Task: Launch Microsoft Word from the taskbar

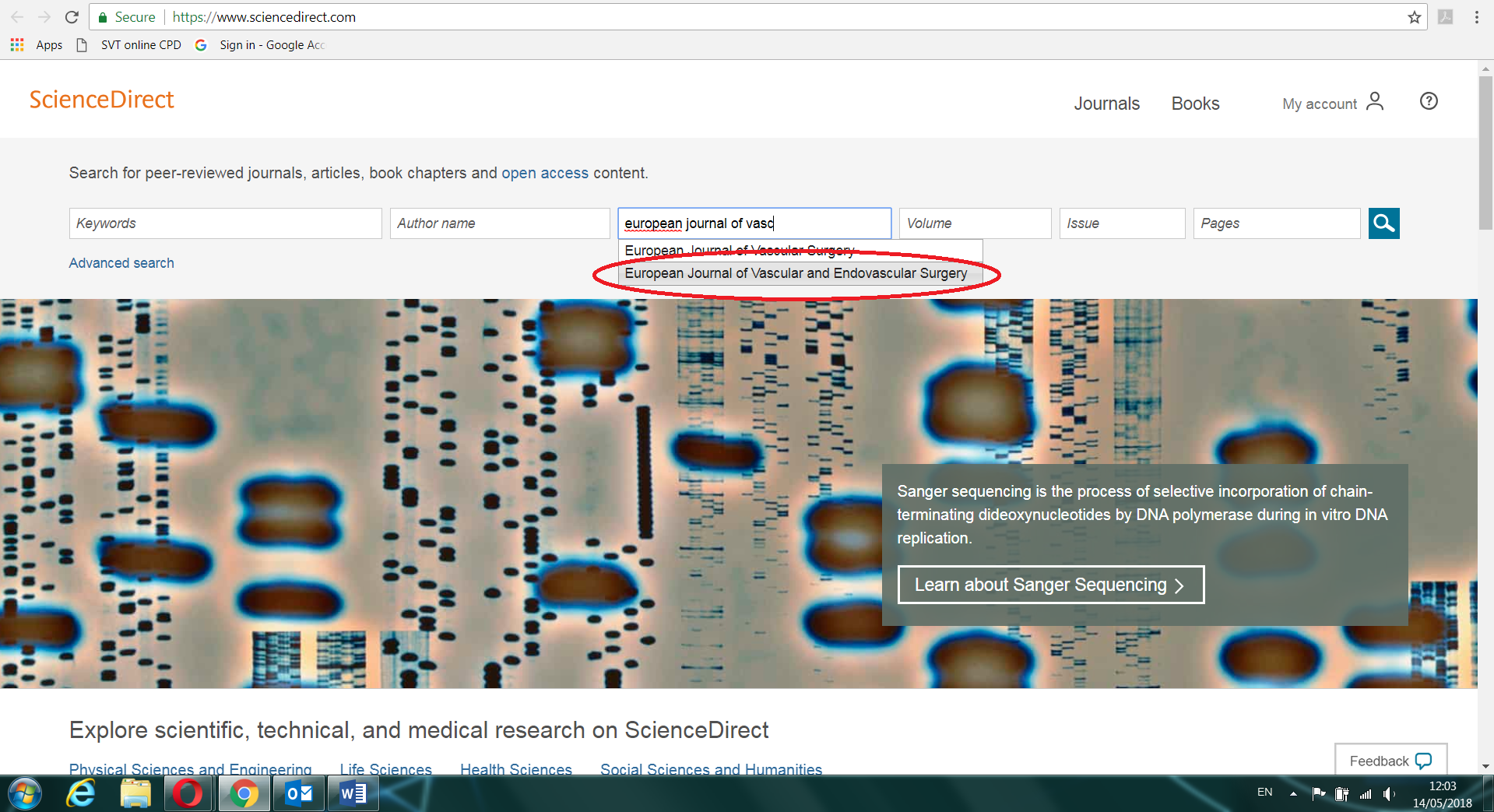Action: pos(353,793)
